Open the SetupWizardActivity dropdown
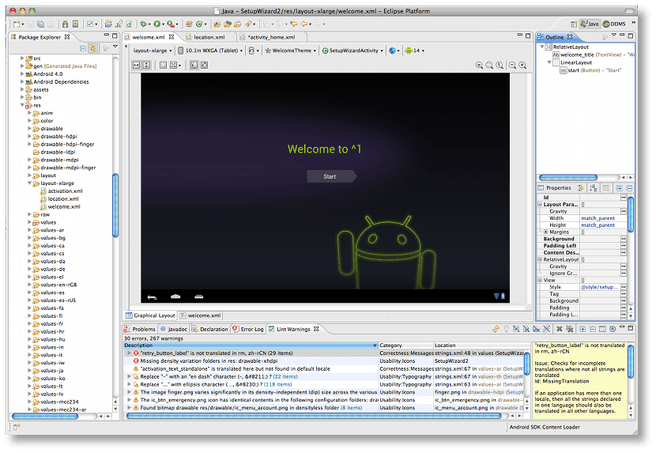This screenshot has height=453, width=656. (353, 51)
